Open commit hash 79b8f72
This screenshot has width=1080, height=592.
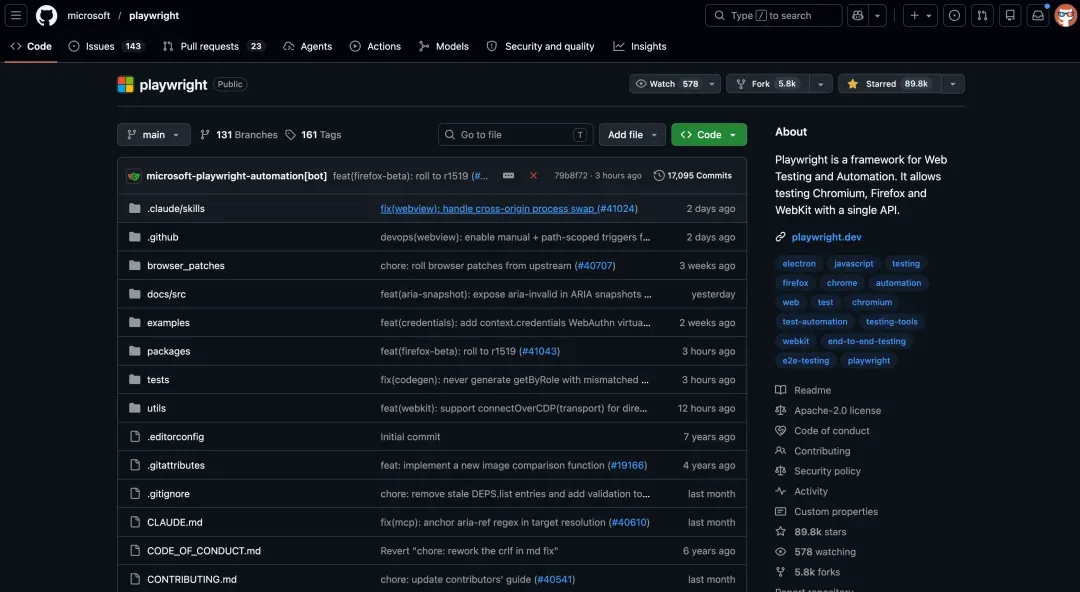[571, 176]
